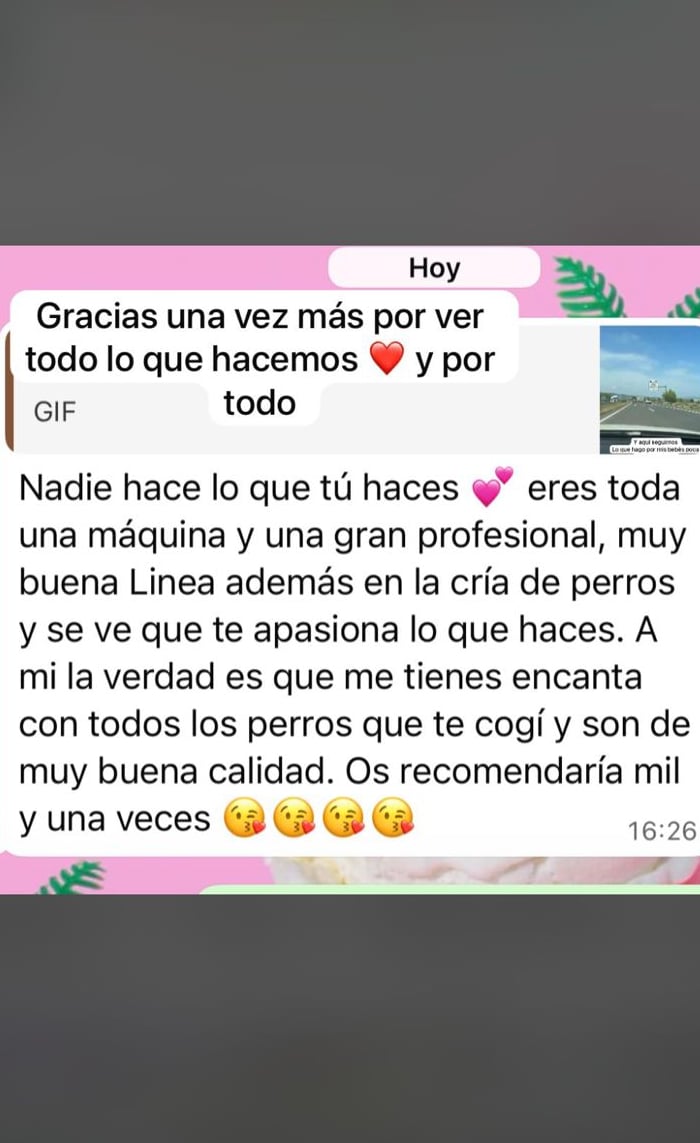Click the word todo in caption's last line
Image resolution: width=700 pixels, height=1143 pixels.
click(260, 402)
